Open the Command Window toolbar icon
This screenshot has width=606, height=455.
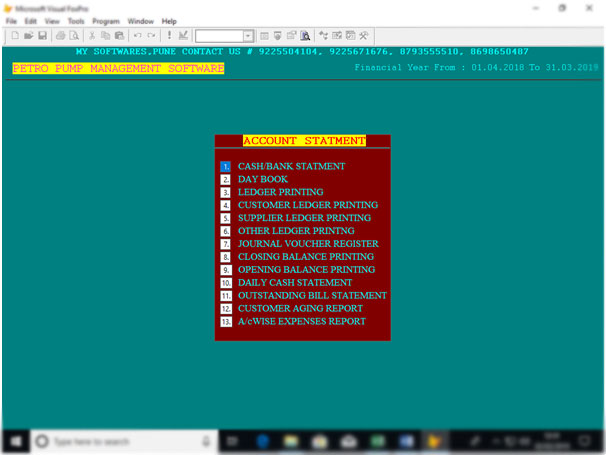pyautogui.click(x=264, y=36)
